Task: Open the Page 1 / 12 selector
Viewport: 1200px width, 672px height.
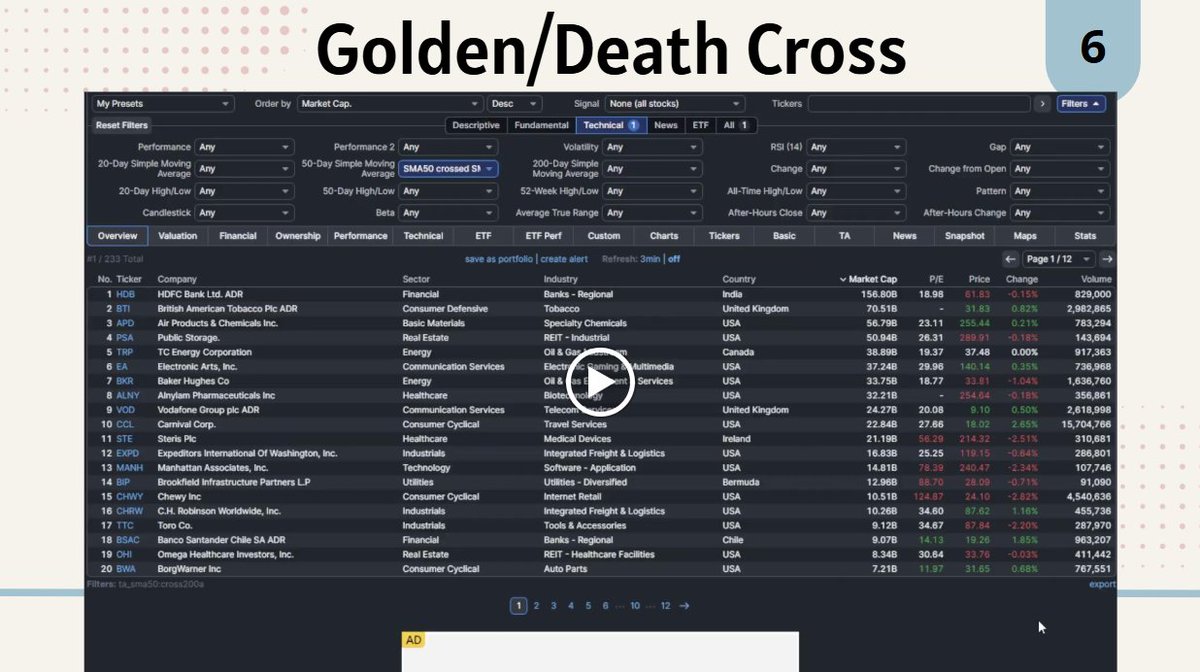Action: [x=1059, y=259]
